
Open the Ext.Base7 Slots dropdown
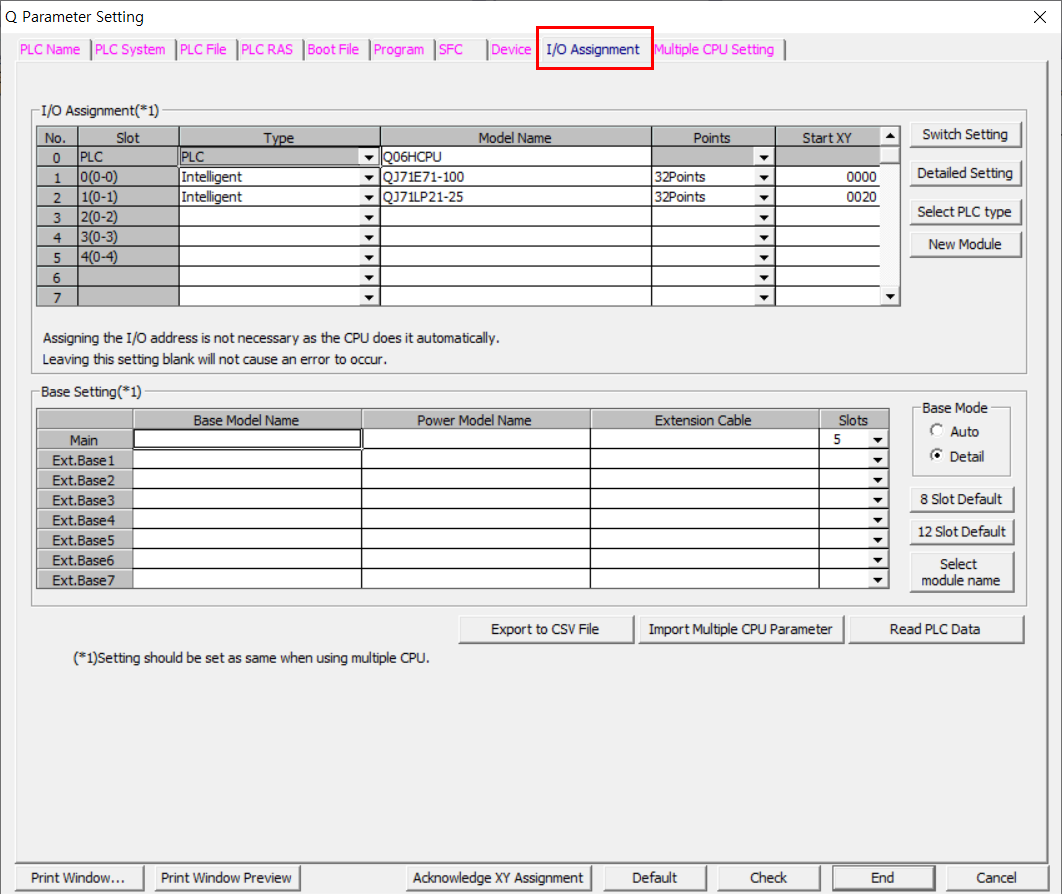click(x=878, y=580)
